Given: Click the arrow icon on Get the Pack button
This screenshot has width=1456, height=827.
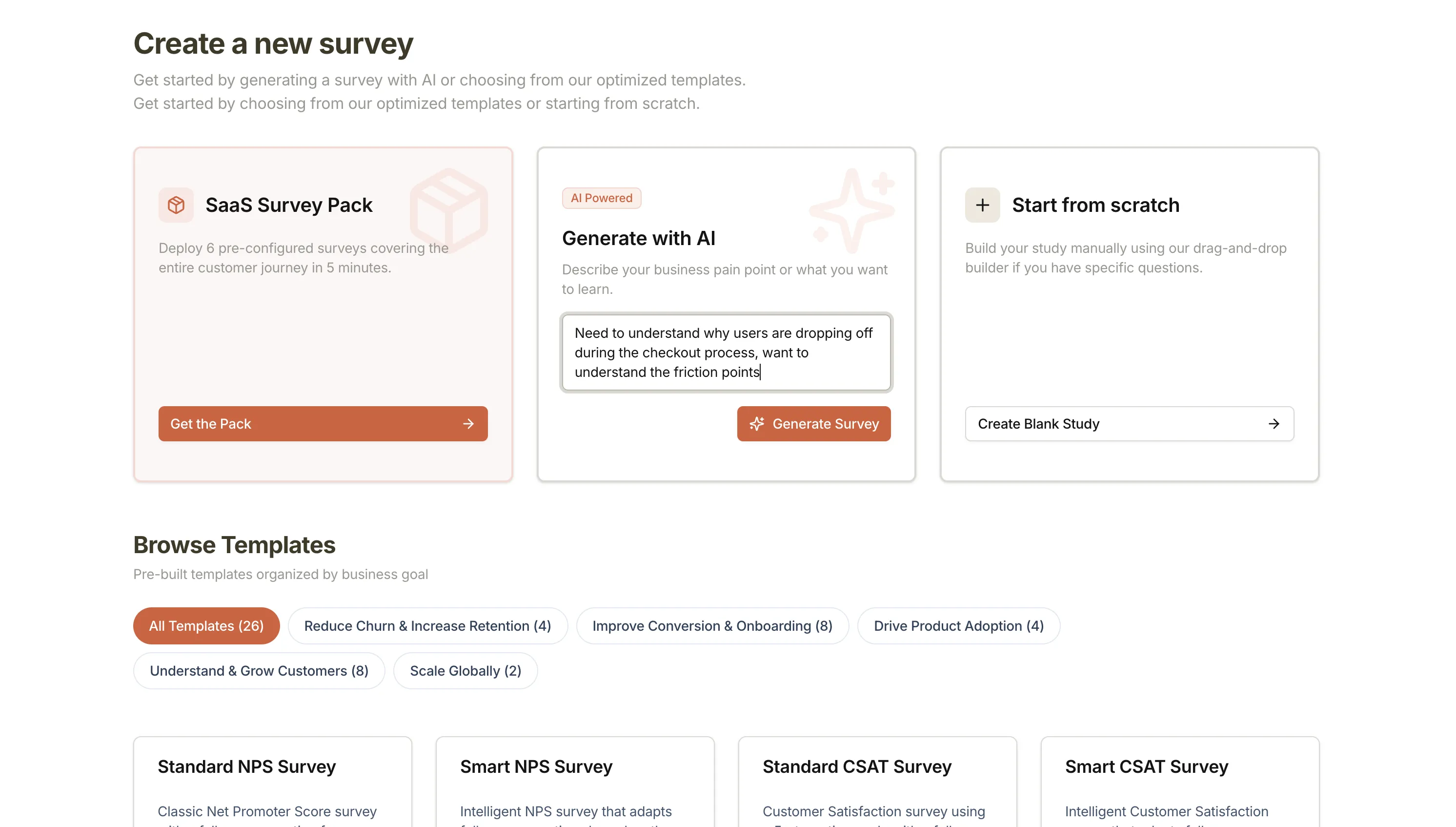Looking at the screenshot, I should point(469,424).
